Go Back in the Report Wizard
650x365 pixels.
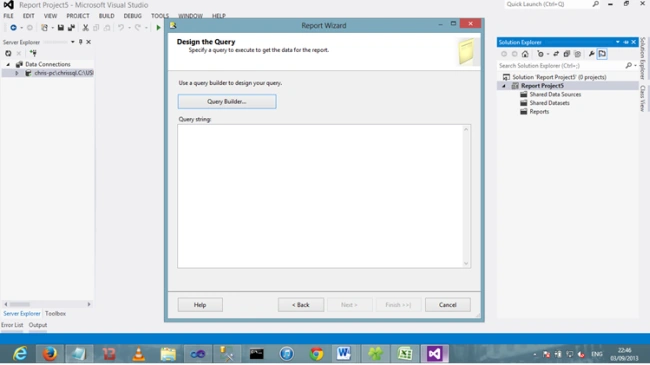pyautogui.click(x=301, y=305)
